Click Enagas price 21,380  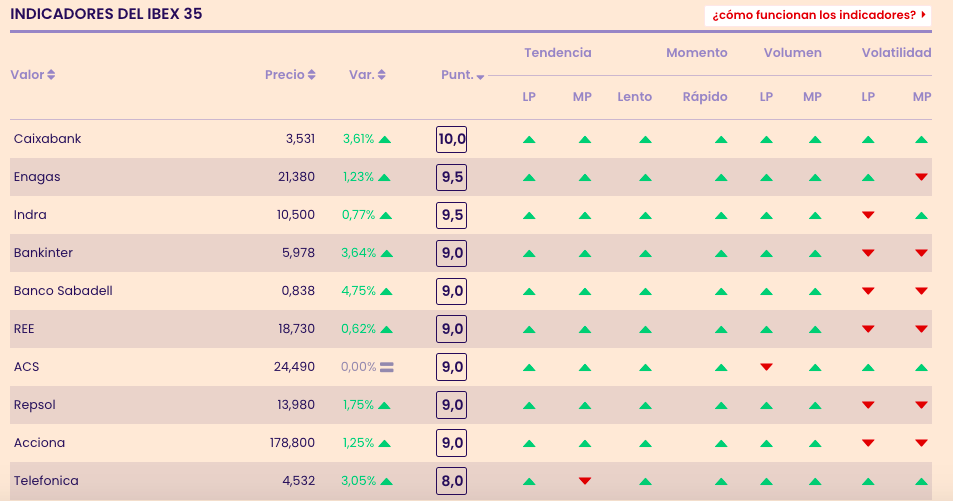(297, 177)
